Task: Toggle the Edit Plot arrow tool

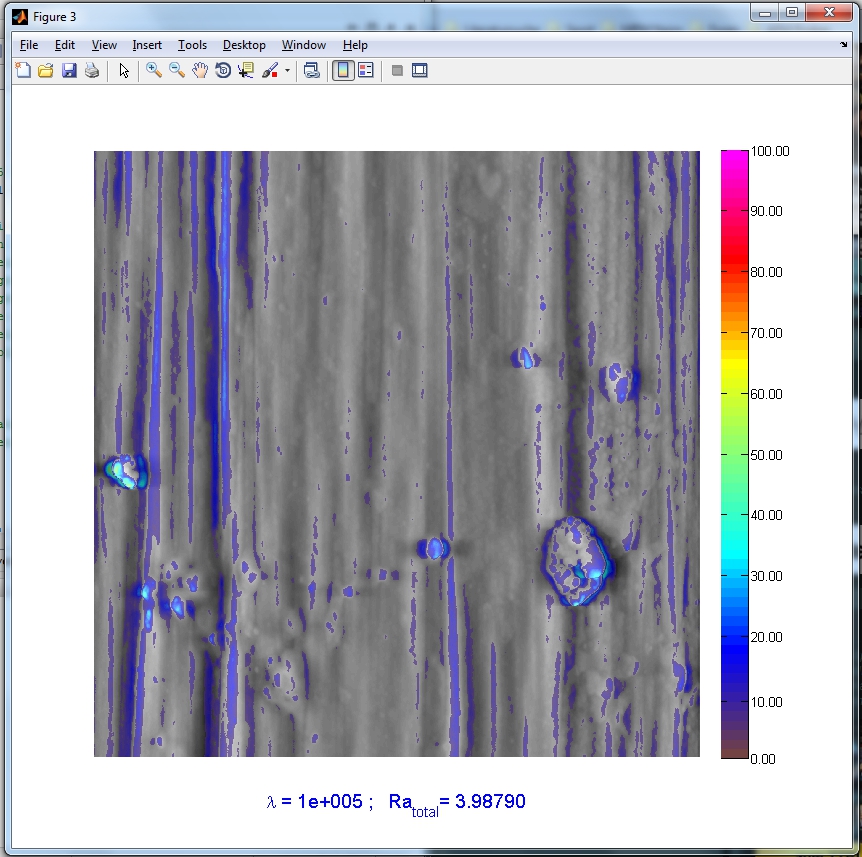Action: [124, 71]
